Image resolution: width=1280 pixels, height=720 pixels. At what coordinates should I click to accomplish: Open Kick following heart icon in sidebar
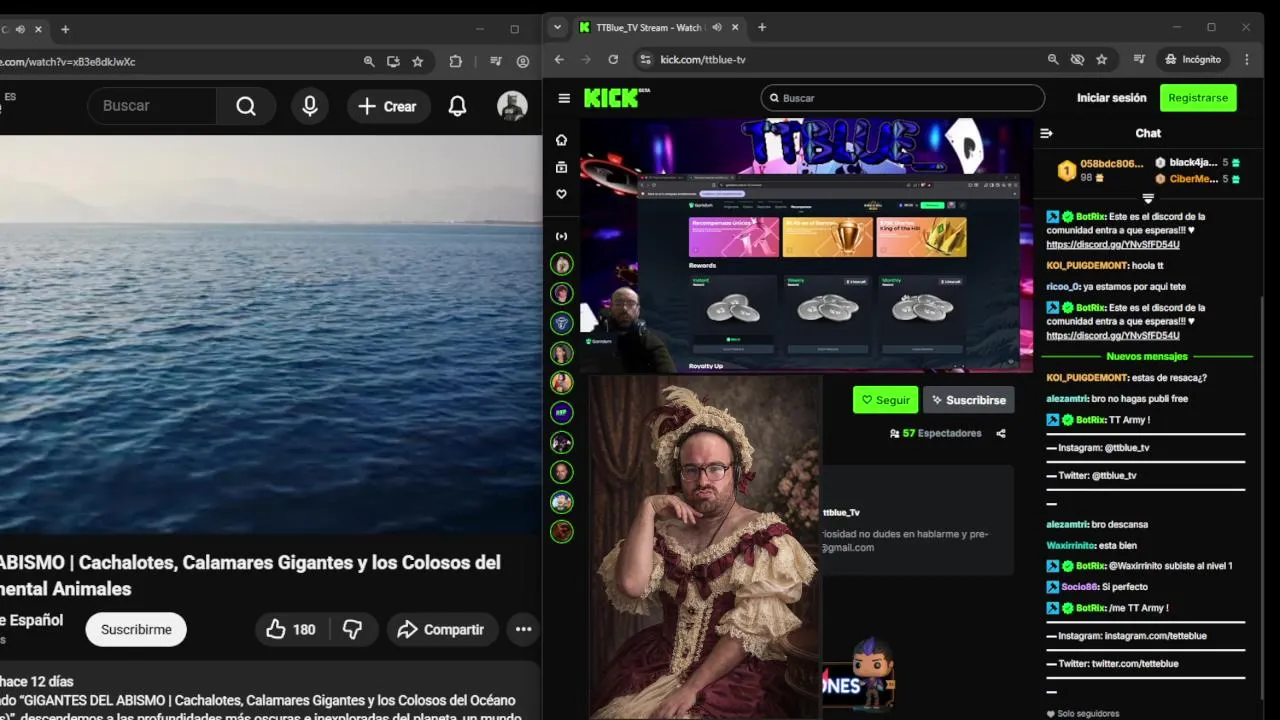tap(561, 194)
